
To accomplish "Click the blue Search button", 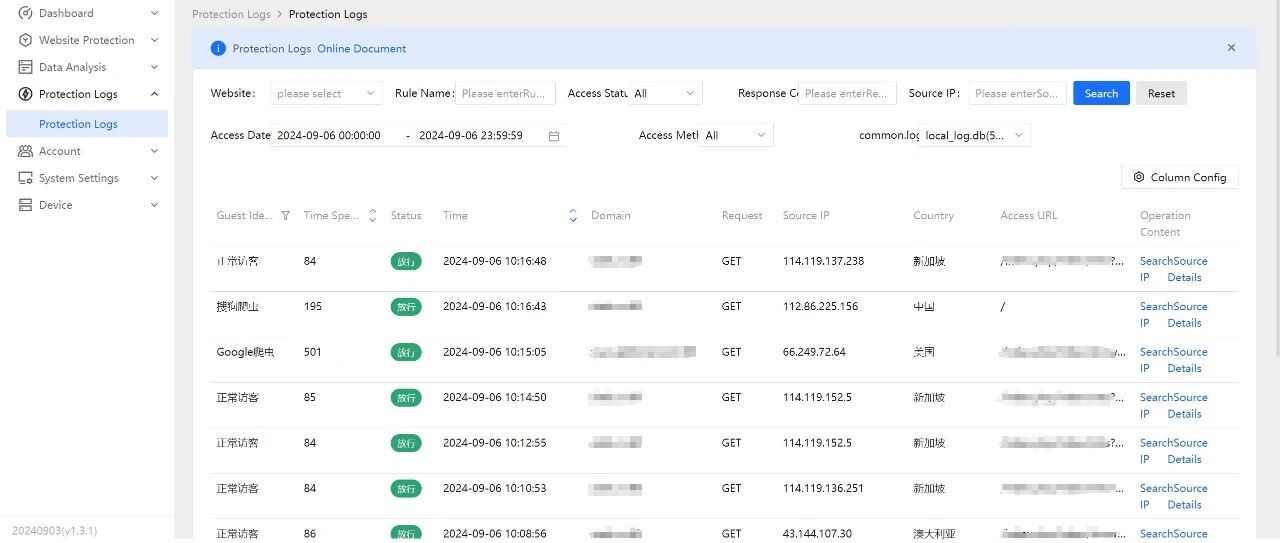I will [1101, 93].
